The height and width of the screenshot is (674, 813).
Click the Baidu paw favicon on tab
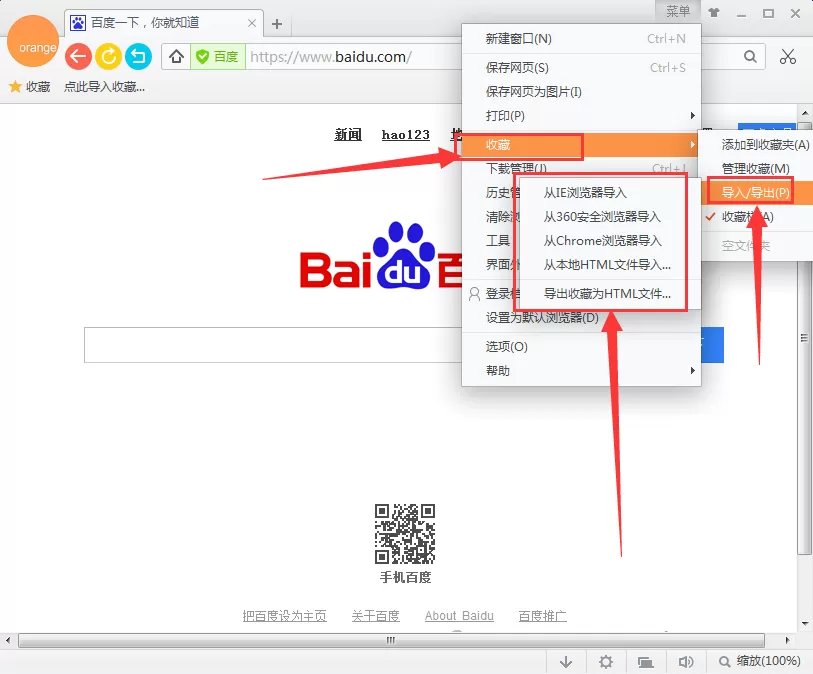coord(78,23)
